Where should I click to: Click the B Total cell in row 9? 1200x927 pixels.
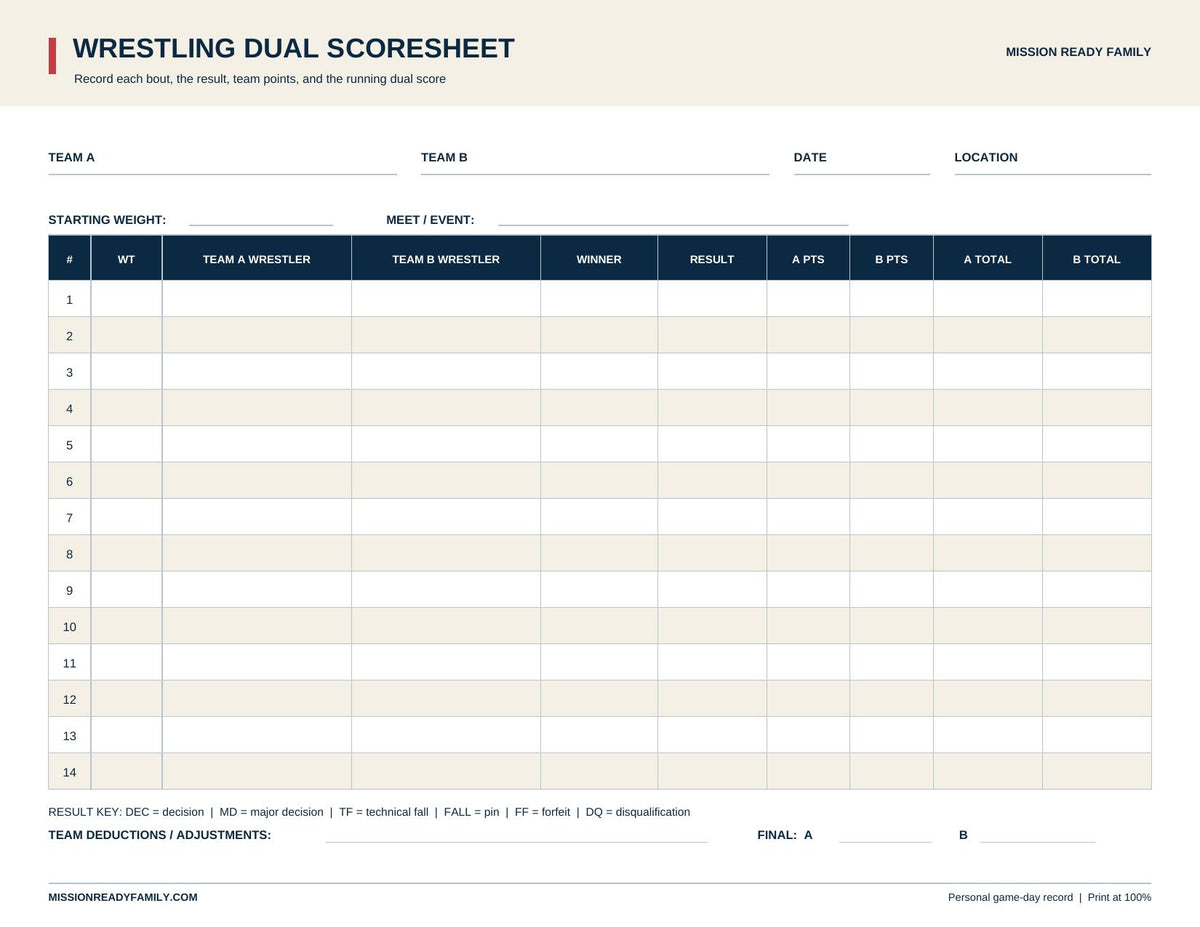(1097, 590)
